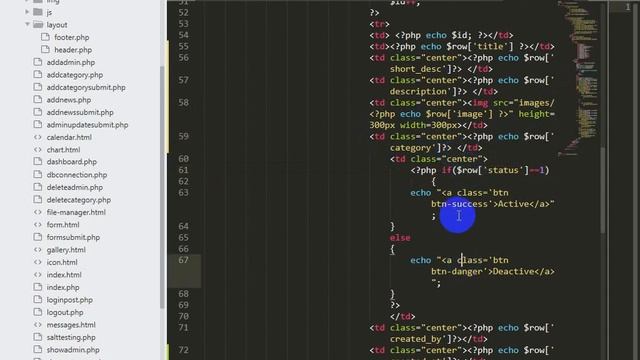Click the folder icon beside js

coord(38,12)
